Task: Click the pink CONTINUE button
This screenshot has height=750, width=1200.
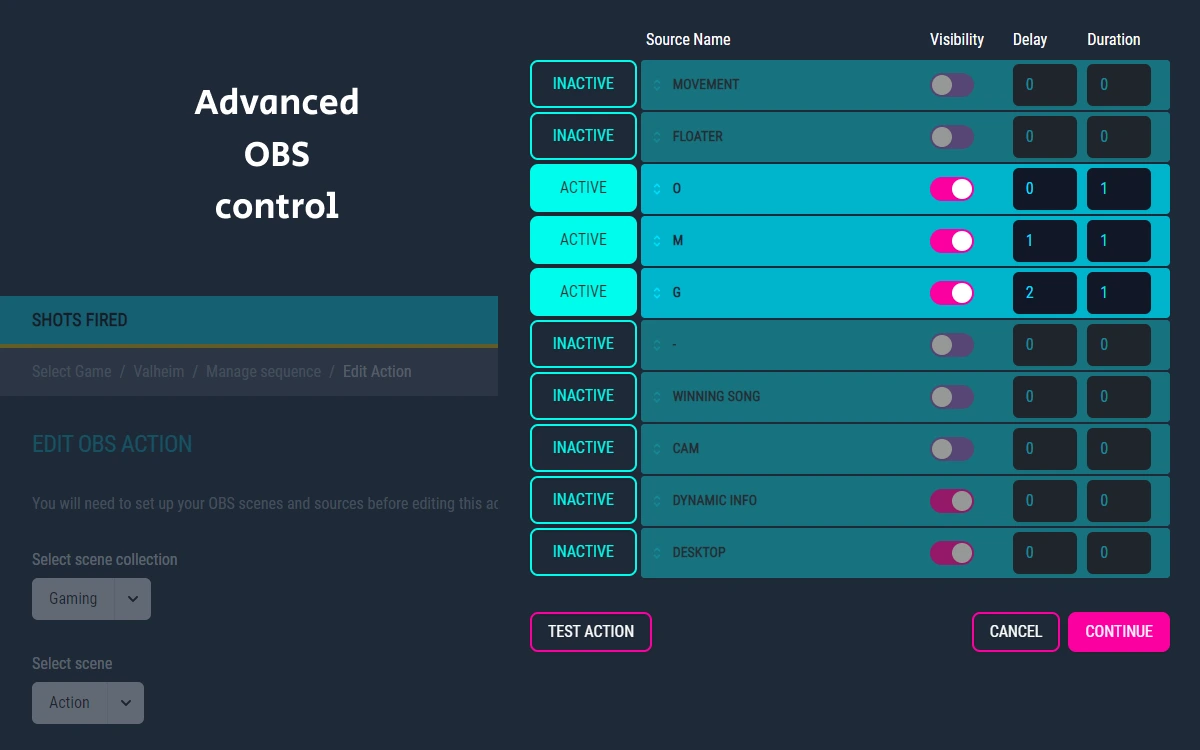Action: [x=1118, y=632]
